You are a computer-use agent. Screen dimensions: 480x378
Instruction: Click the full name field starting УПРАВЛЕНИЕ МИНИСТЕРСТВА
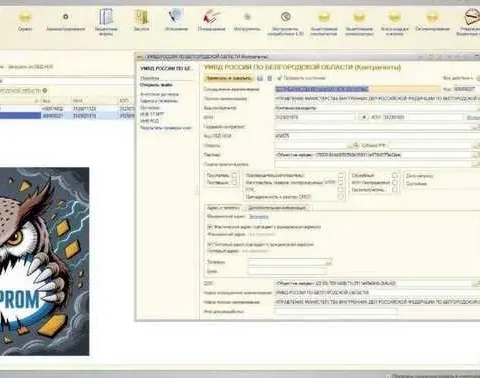pos(377,99)
